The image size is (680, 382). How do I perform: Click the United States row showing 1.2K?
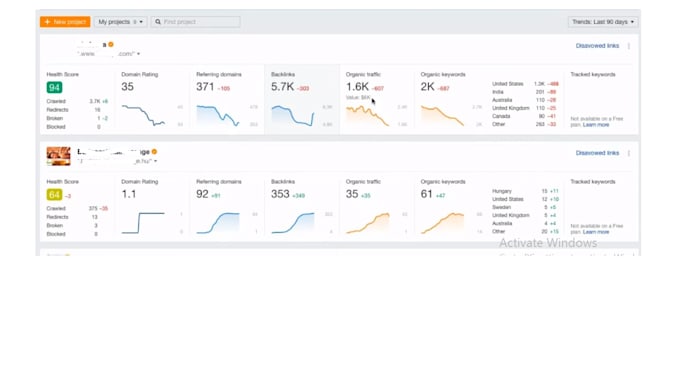[x=525, y=84]
